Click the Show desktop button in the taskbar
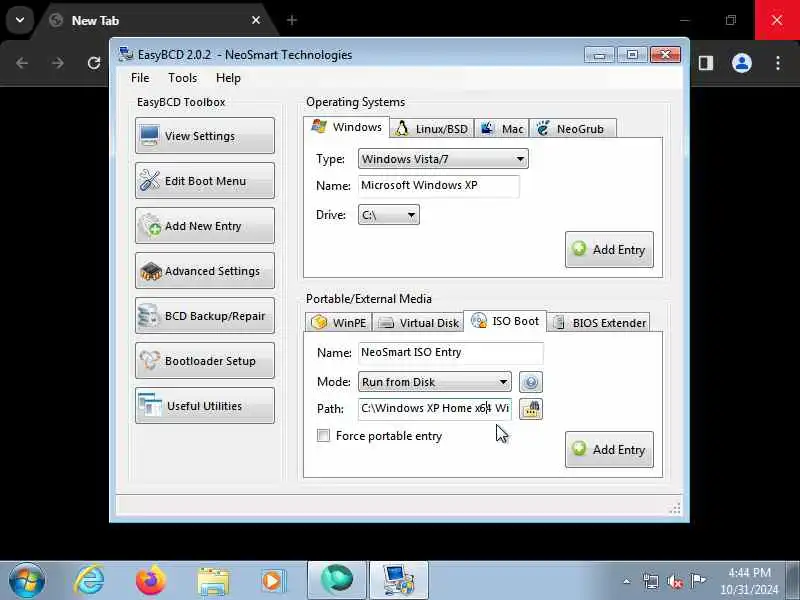 pos(793,581)
